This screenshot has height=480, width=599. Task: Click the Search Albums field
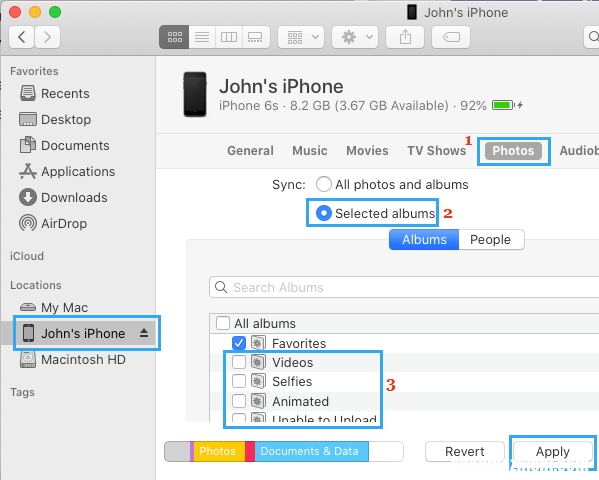pyautogui.click(x=404, y=287)
